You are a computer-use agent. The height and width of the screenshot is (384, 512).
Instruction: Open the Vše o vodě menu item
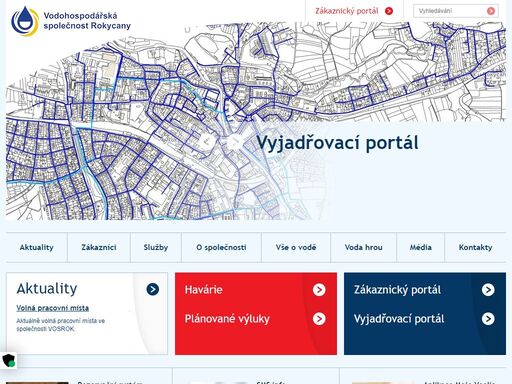point(296,247)
